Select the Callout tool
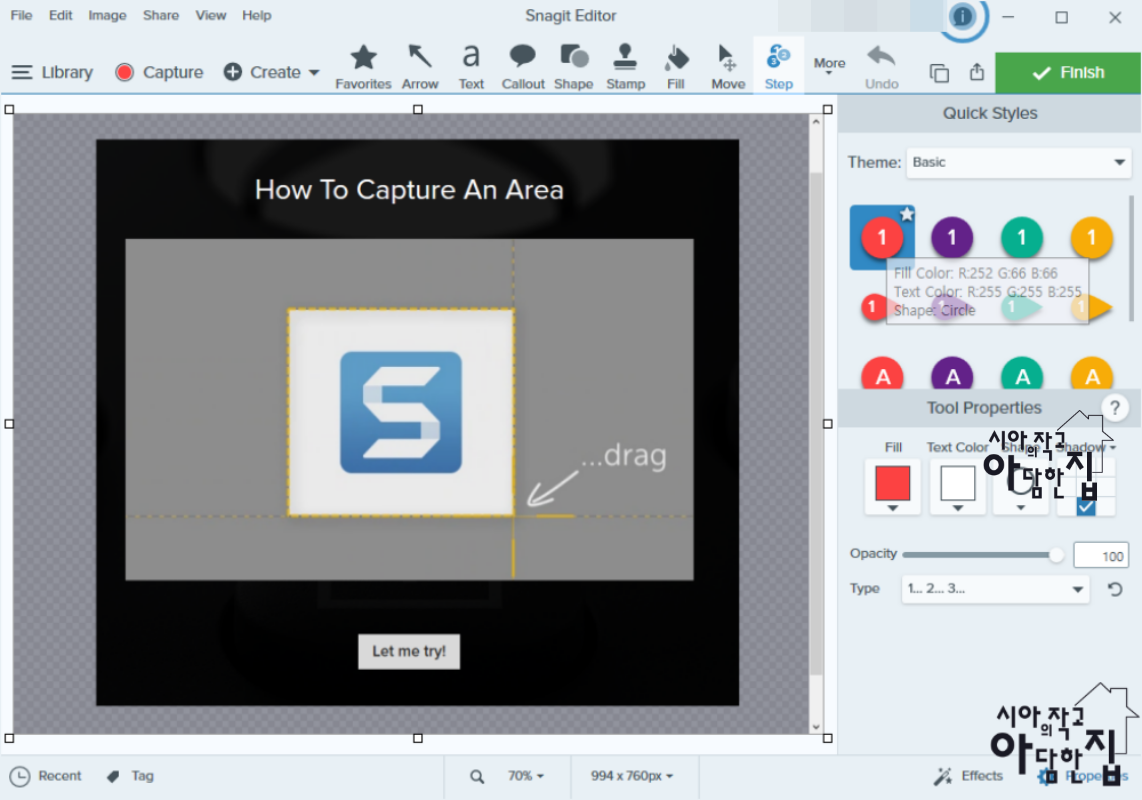 tap(522, 66)
